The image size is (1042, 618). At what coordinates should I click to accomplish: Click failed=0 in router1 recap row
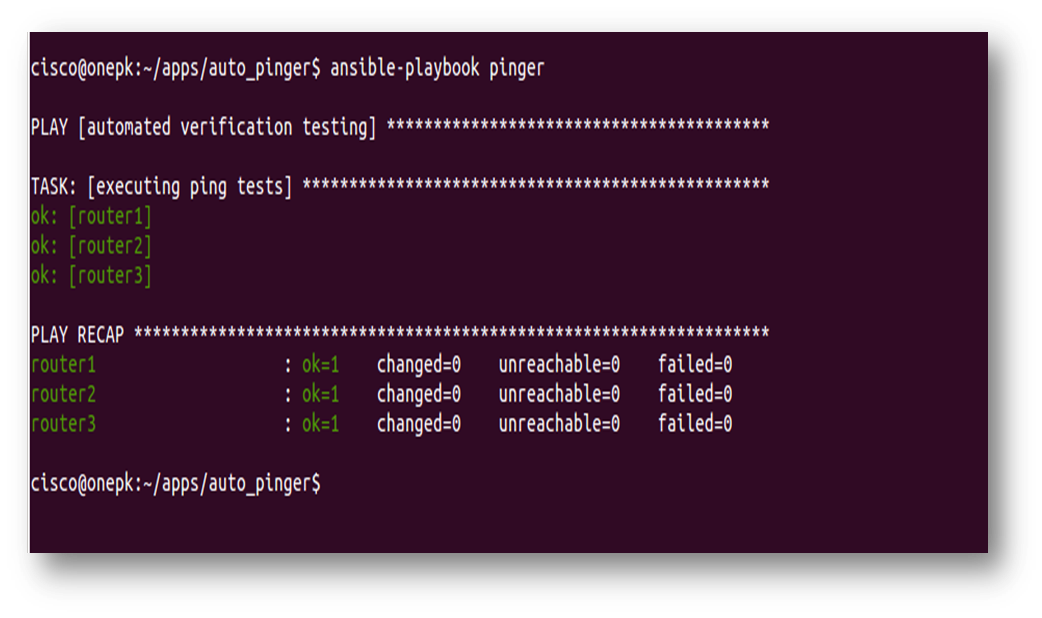point(695,364)
